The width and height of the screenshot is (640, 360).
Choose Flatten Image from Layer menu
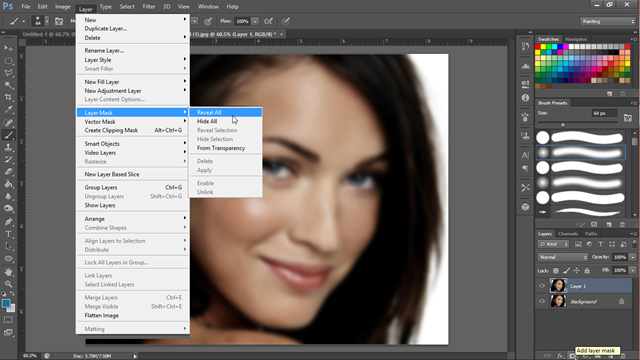(133, 316)
